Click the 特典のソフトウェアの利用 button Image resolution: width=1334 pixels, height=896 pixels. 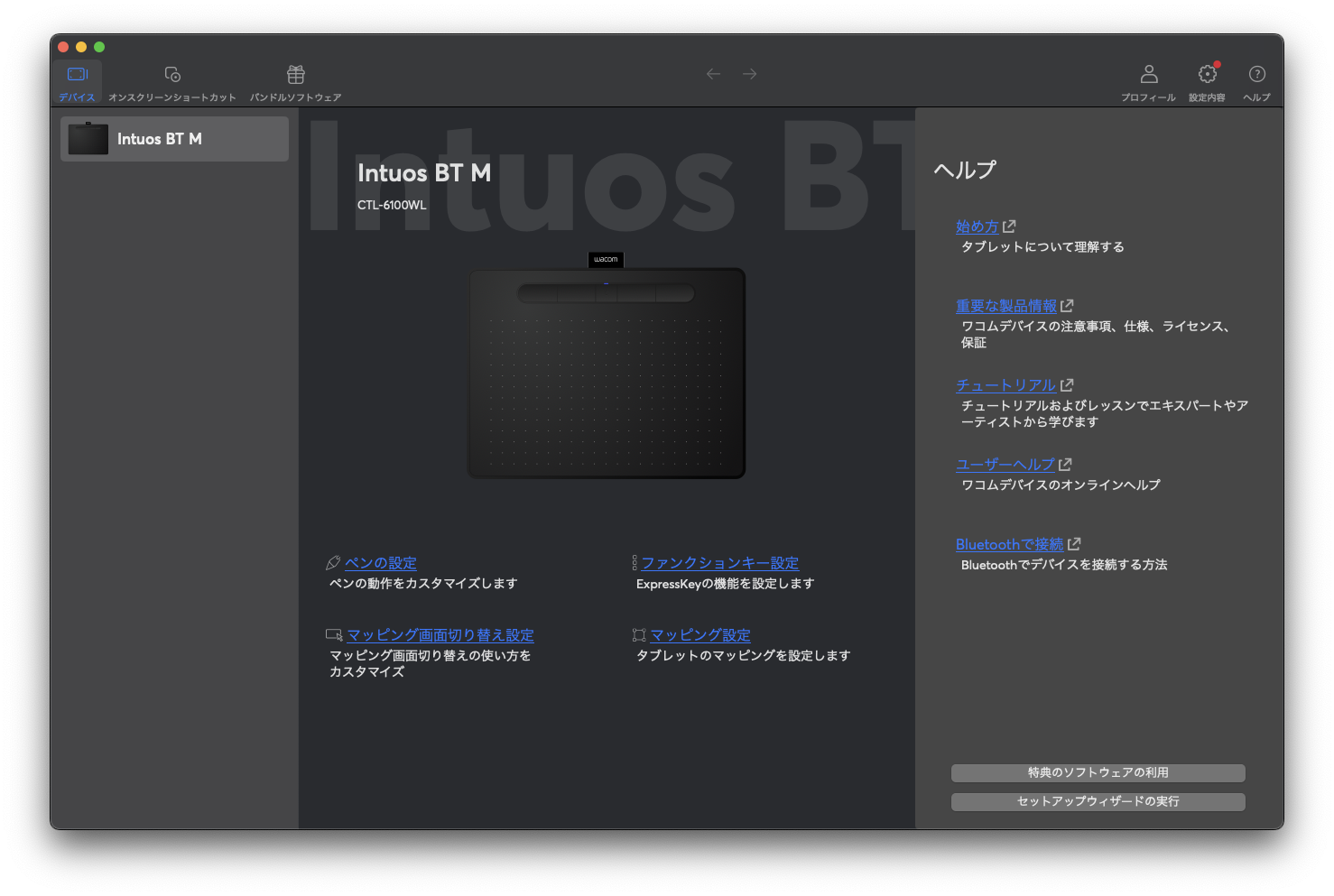[1098, 772]
